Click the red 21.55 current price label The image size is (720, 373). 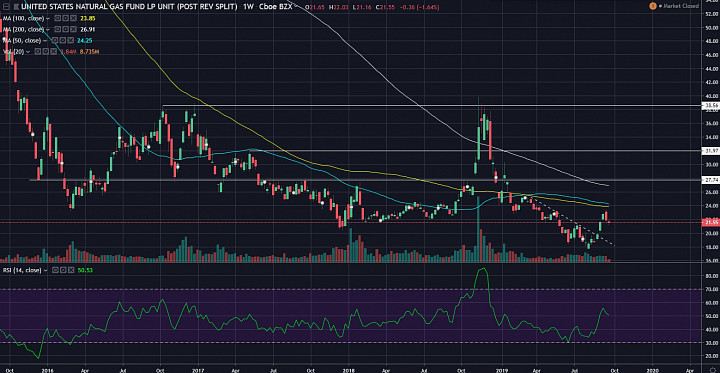[x=710, y=223]
